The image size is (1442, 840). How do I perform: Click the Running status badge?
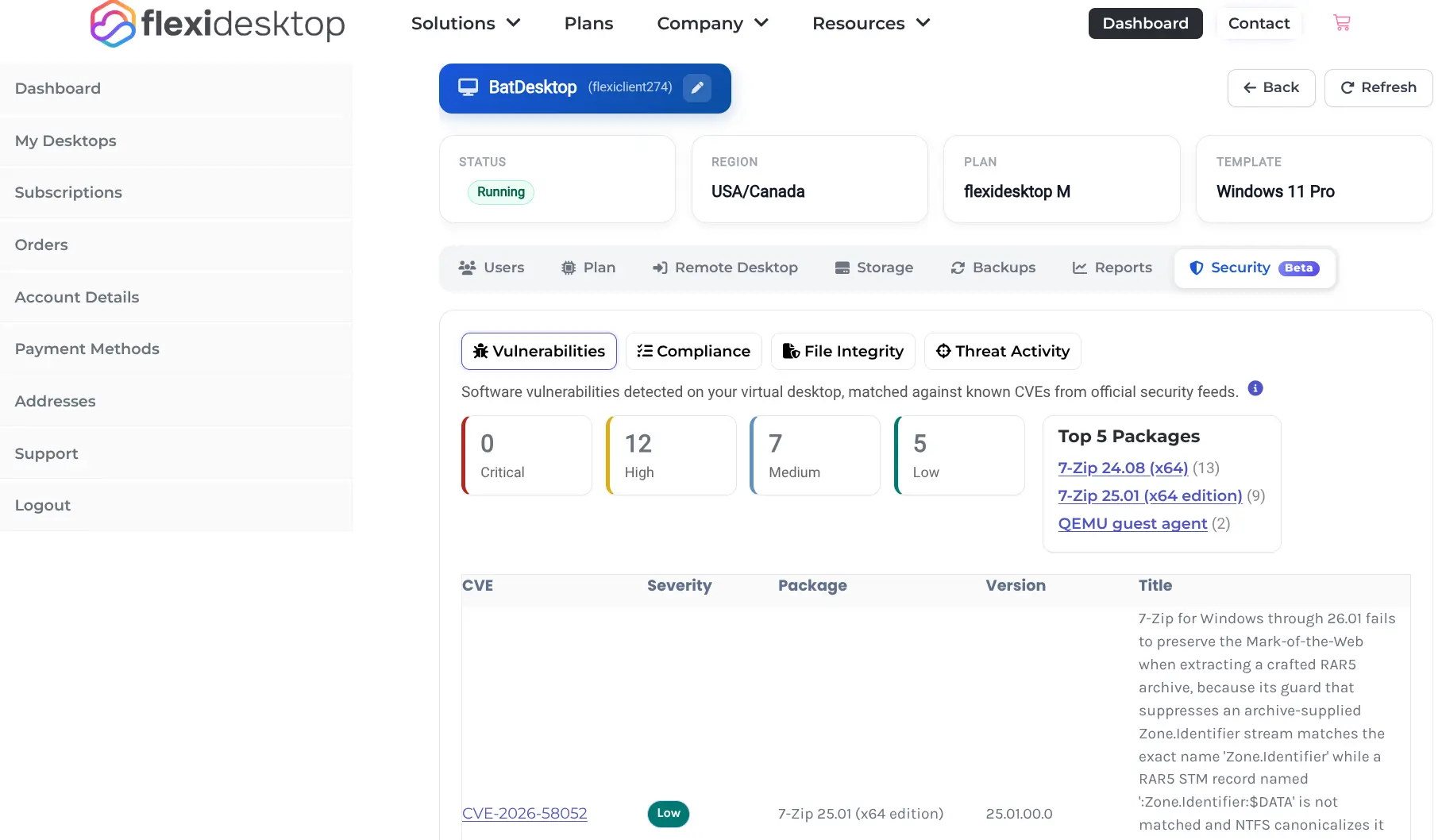tap(501, 192)
